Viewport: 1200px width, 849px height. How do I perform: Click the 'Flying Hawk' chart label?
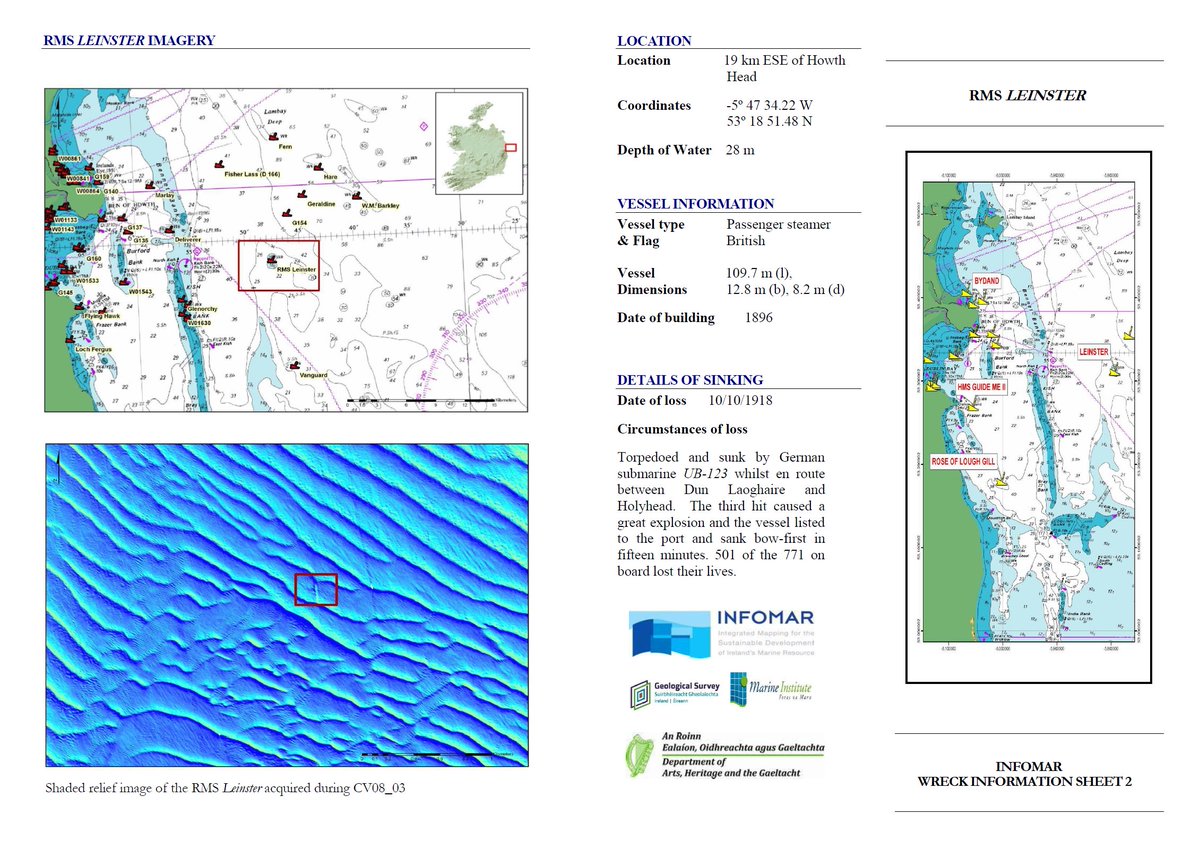click(x=101, y=316)
